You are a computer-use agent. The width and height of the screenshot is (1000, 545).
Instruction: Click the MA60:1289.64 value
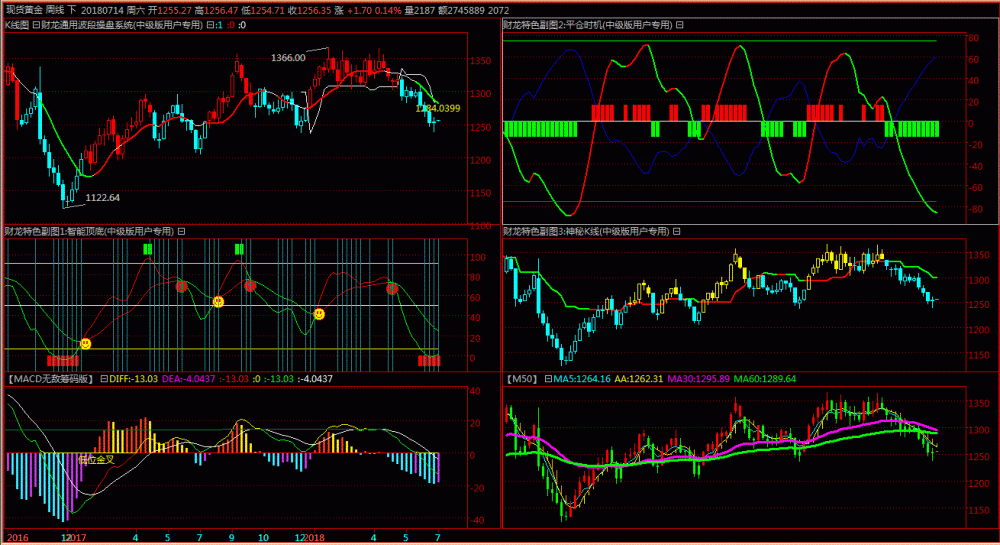point(765,379)
